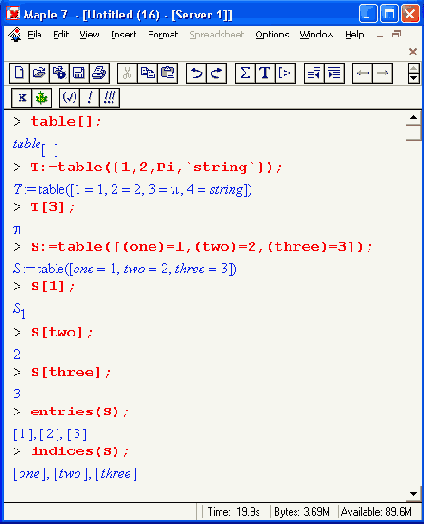This screenshot has height=524, width=424.
Task: Click the vertical scrollbar down arrow
Action: coord(414,494)
